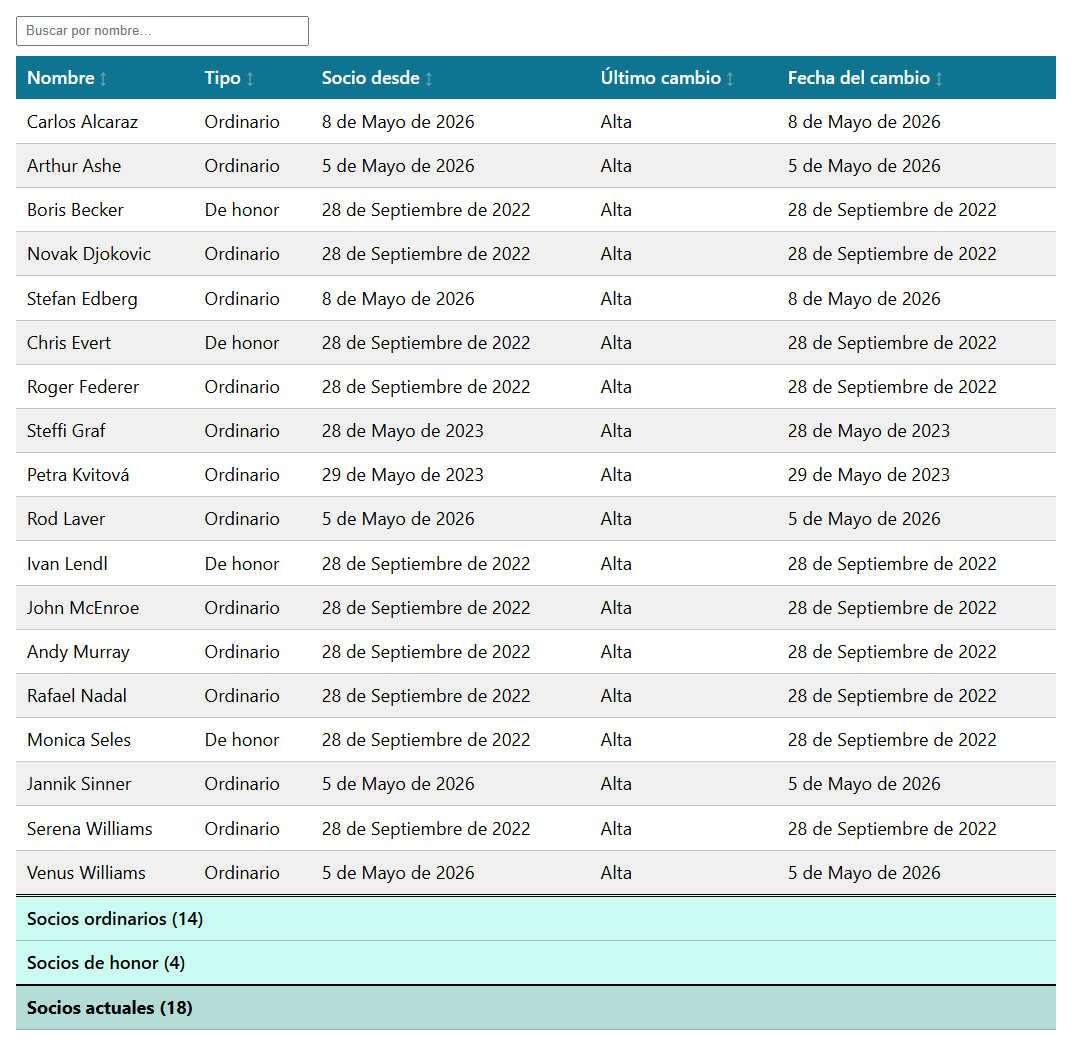Screen dimensions: 1072x1046
Task: Click the name Novak Djokovic
Action: point(89,254)
